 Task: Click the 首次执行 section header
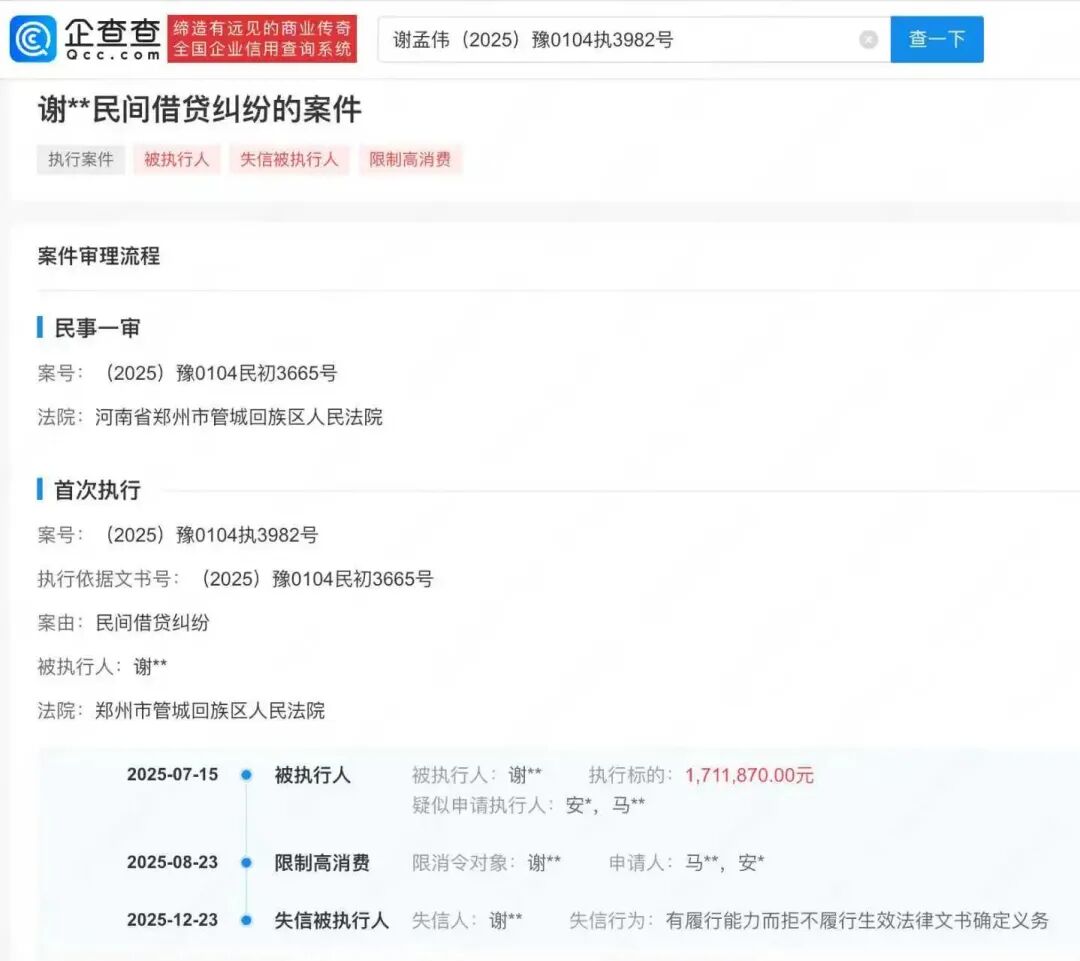[100, 490]
